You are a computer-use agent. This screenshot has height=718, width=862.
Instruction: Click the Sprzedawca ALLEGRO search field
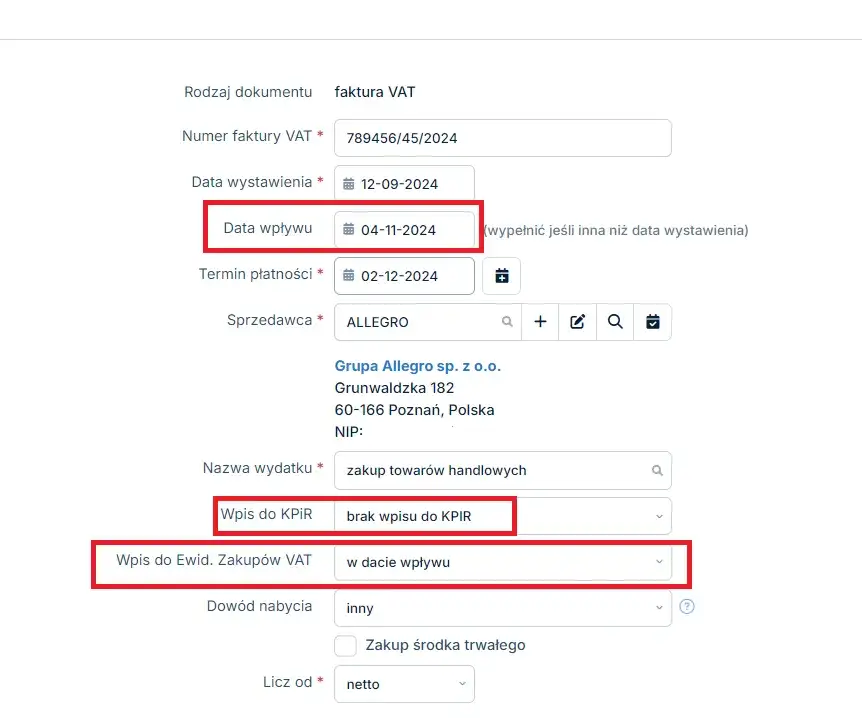420,322
